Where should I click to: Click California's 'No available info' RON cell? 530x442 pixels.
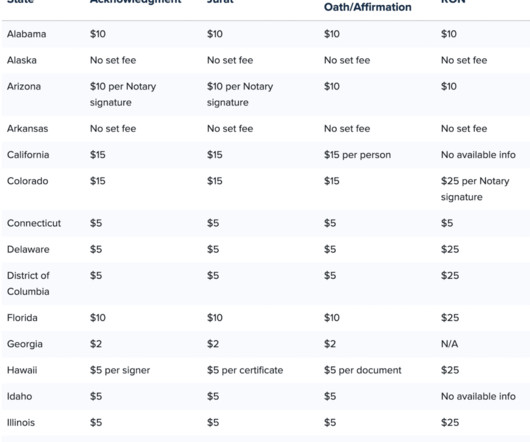point(478,155)
